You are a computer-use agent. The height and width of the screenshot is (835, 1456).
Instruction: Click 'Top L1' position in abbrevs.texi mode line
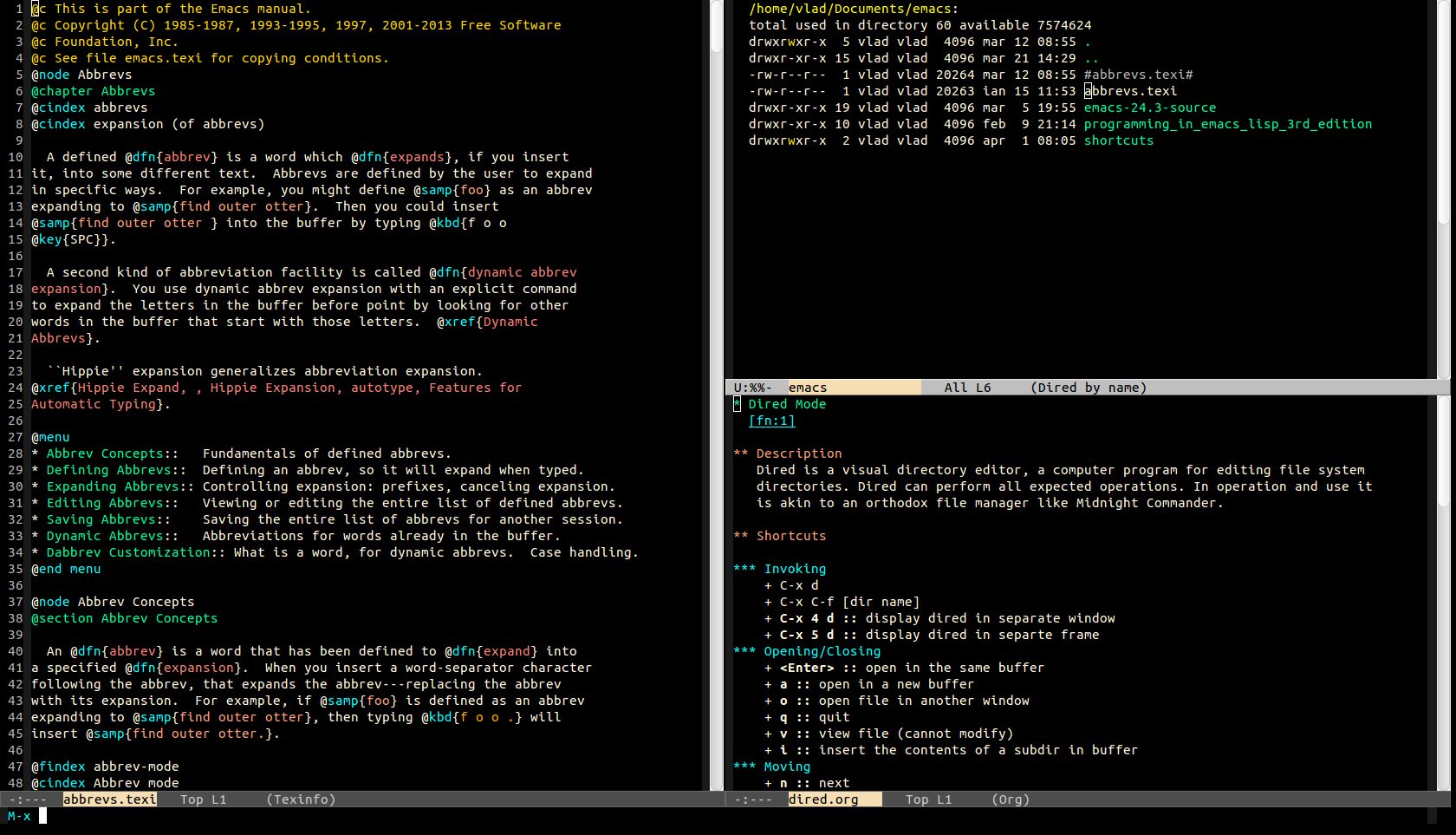point(203,799)
